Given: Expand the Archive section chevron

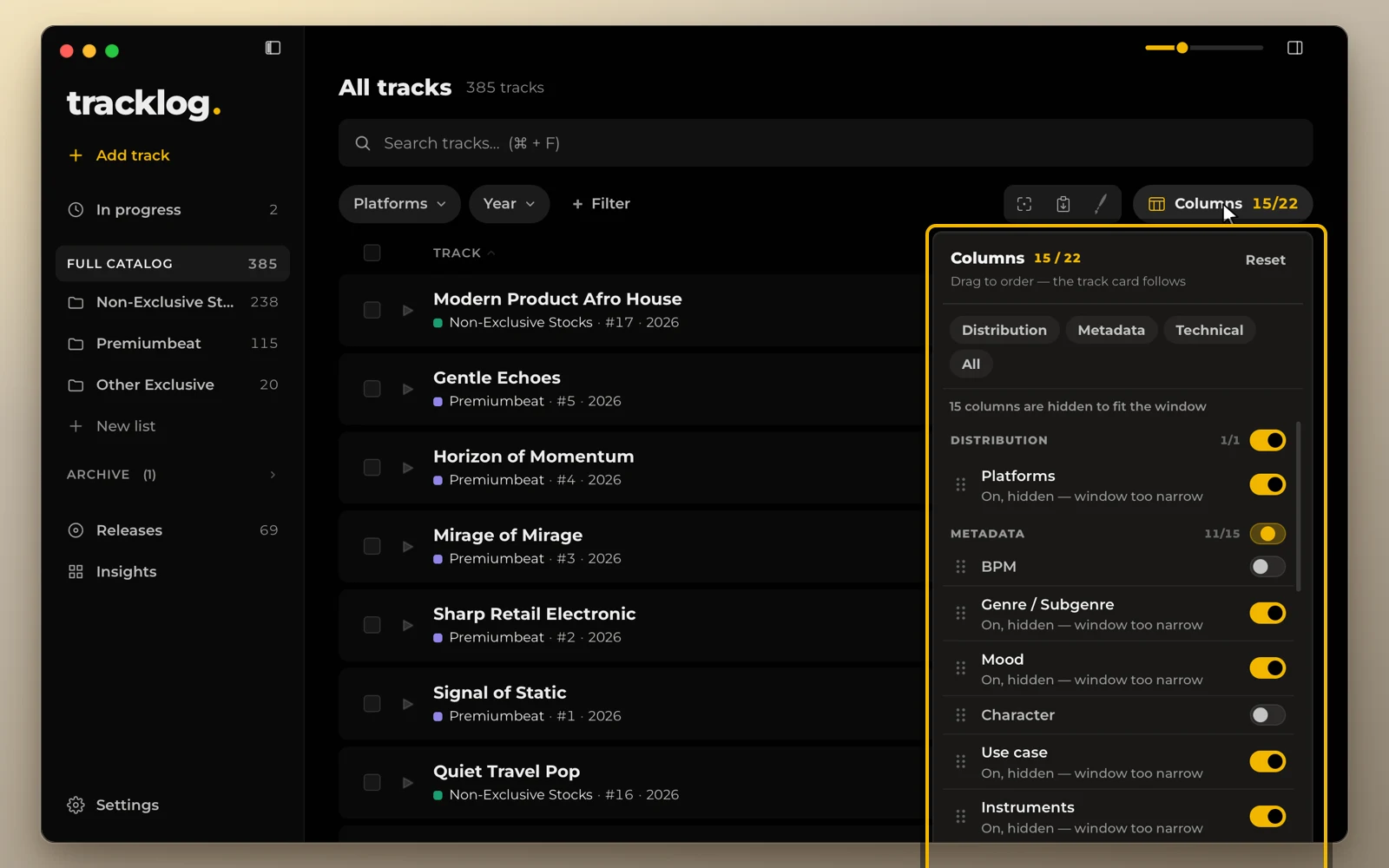Looking at the screenshot, I should pos(273,475).
